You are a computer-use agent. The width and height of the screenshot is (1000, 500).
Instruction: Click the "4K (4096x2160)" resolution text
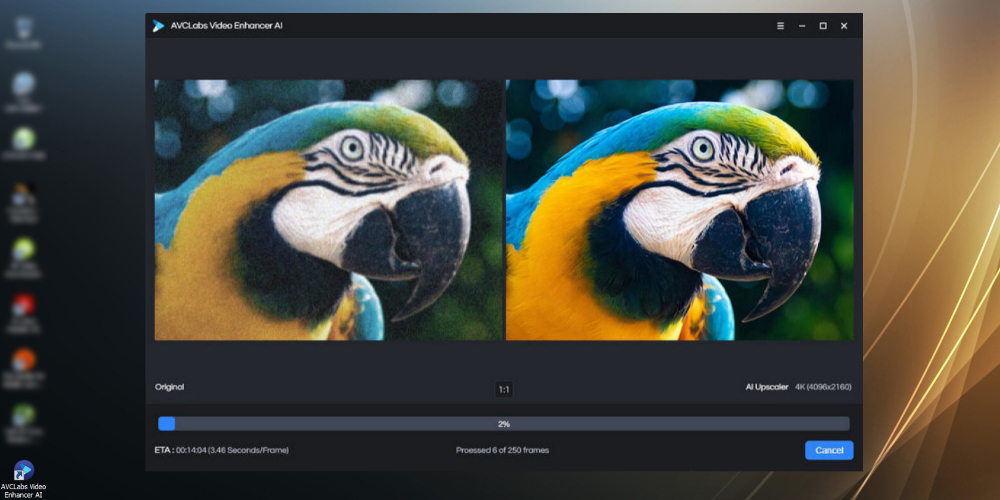823,387
